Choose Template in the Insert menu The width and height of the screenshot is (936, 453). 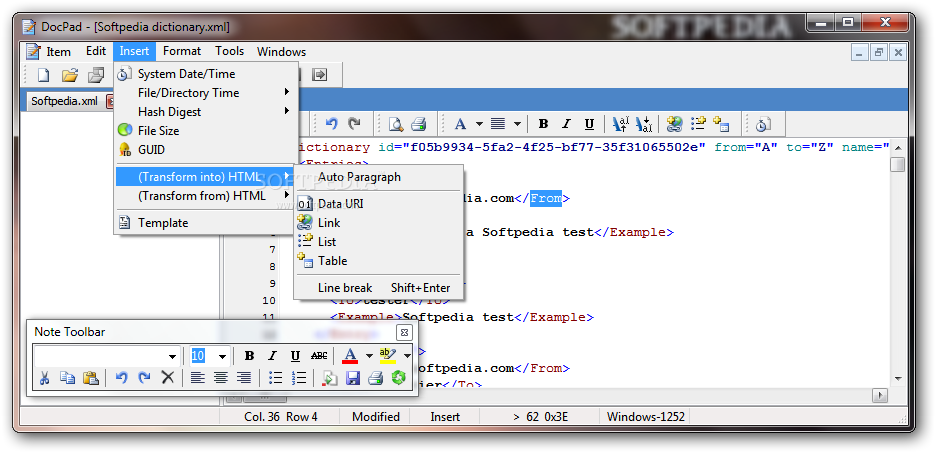(x=206, y=223)
